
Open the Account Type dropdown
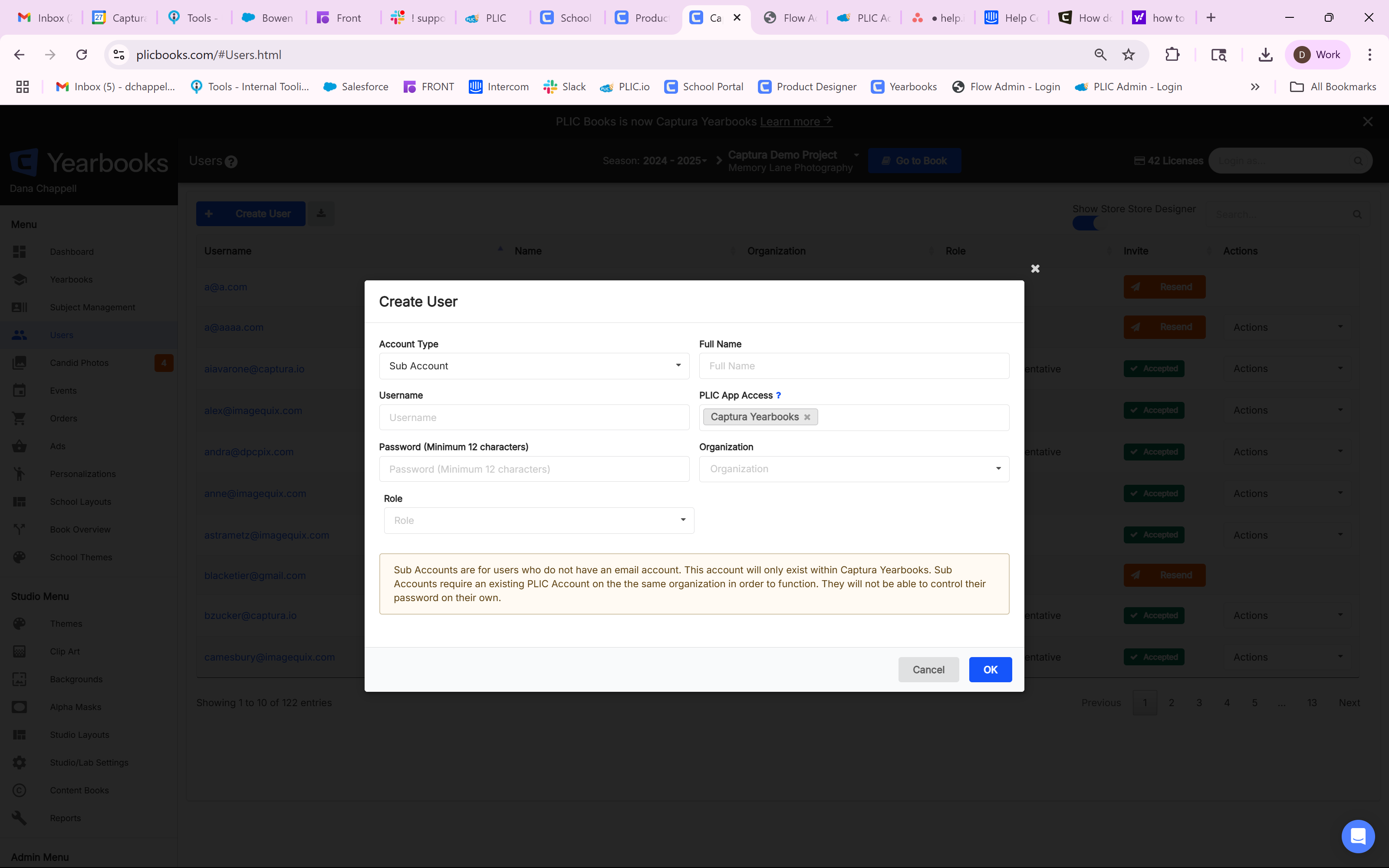(534, 366)
